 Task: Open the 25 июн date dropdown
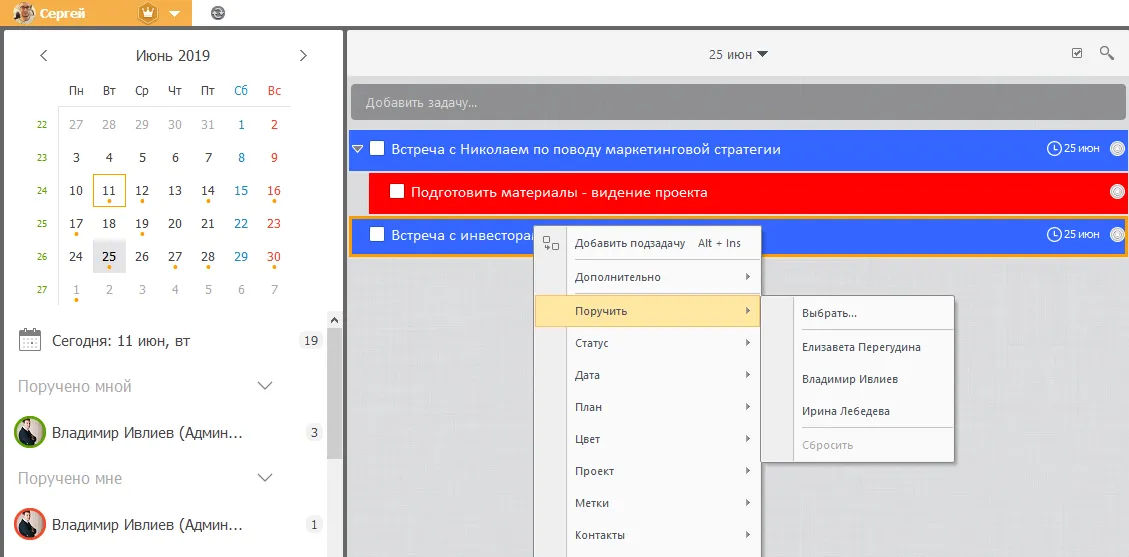click(x=738, y=55)
